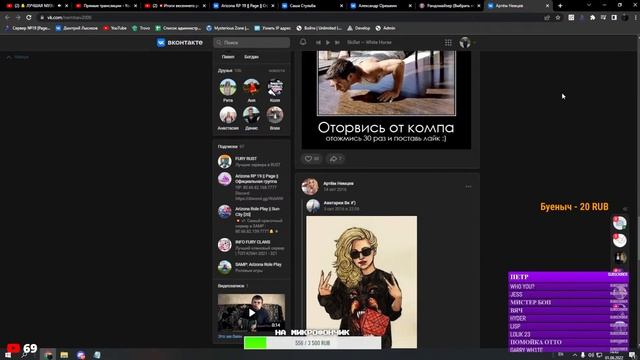This screenshot has width=640, height=360.
Task: Open the Аватарки repost source avatar
Action: tap(313, 206)
